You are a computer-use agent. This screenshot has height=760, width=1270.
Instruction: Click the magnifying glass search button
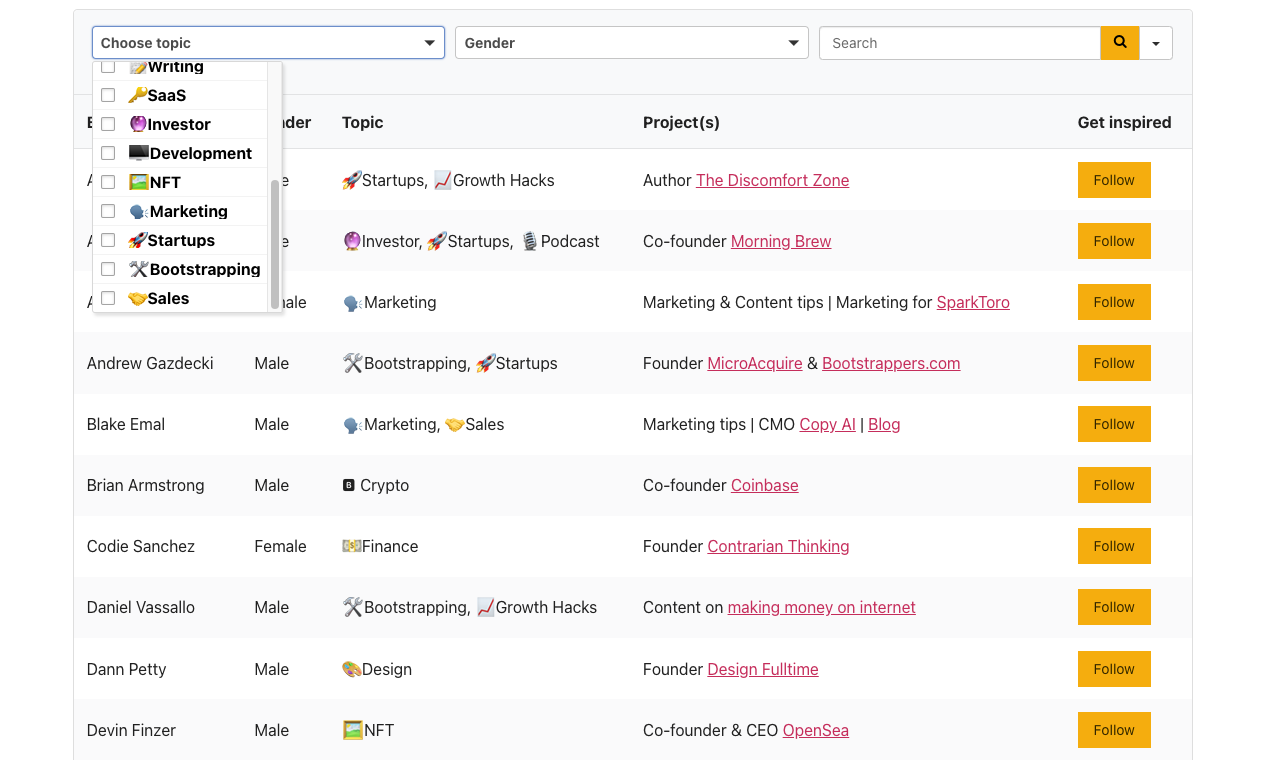[1120, 43]
